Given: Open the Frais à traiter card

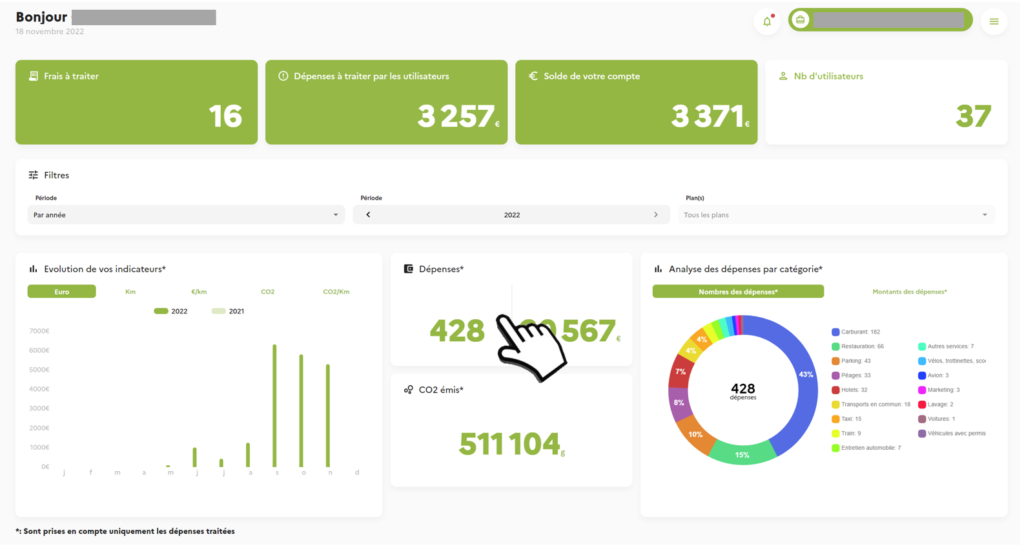Looking at the screenshot, I should point(136,103).
